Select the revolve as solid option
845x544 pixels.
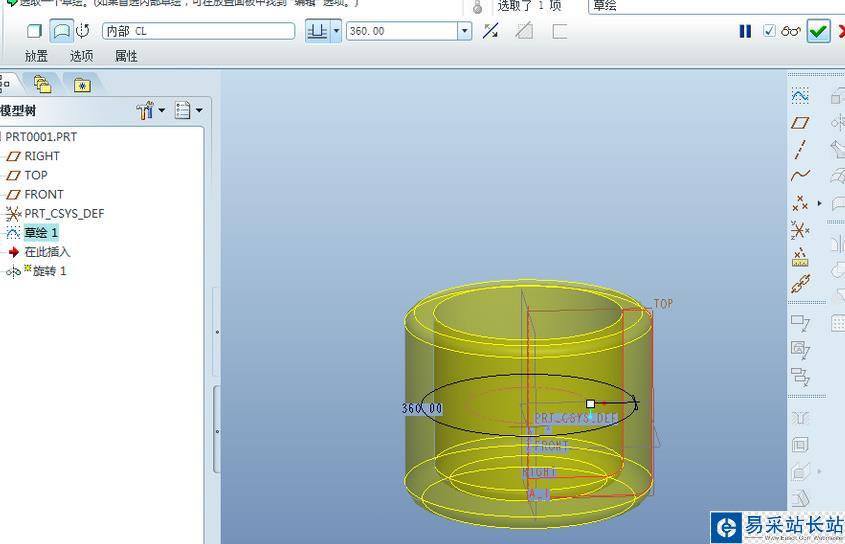coord(34,31)
